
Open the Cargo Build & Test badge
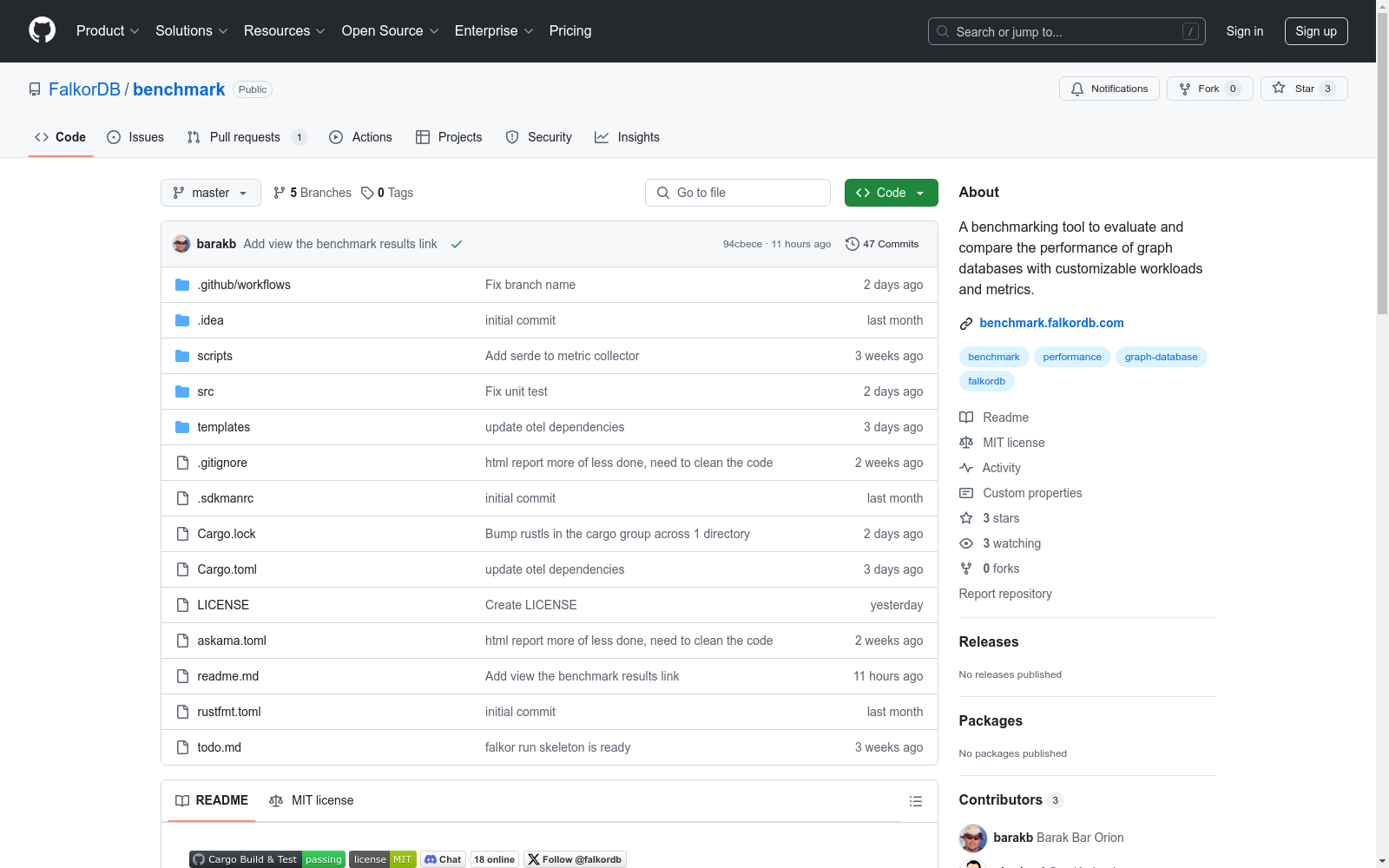click(x=267, y=859)
